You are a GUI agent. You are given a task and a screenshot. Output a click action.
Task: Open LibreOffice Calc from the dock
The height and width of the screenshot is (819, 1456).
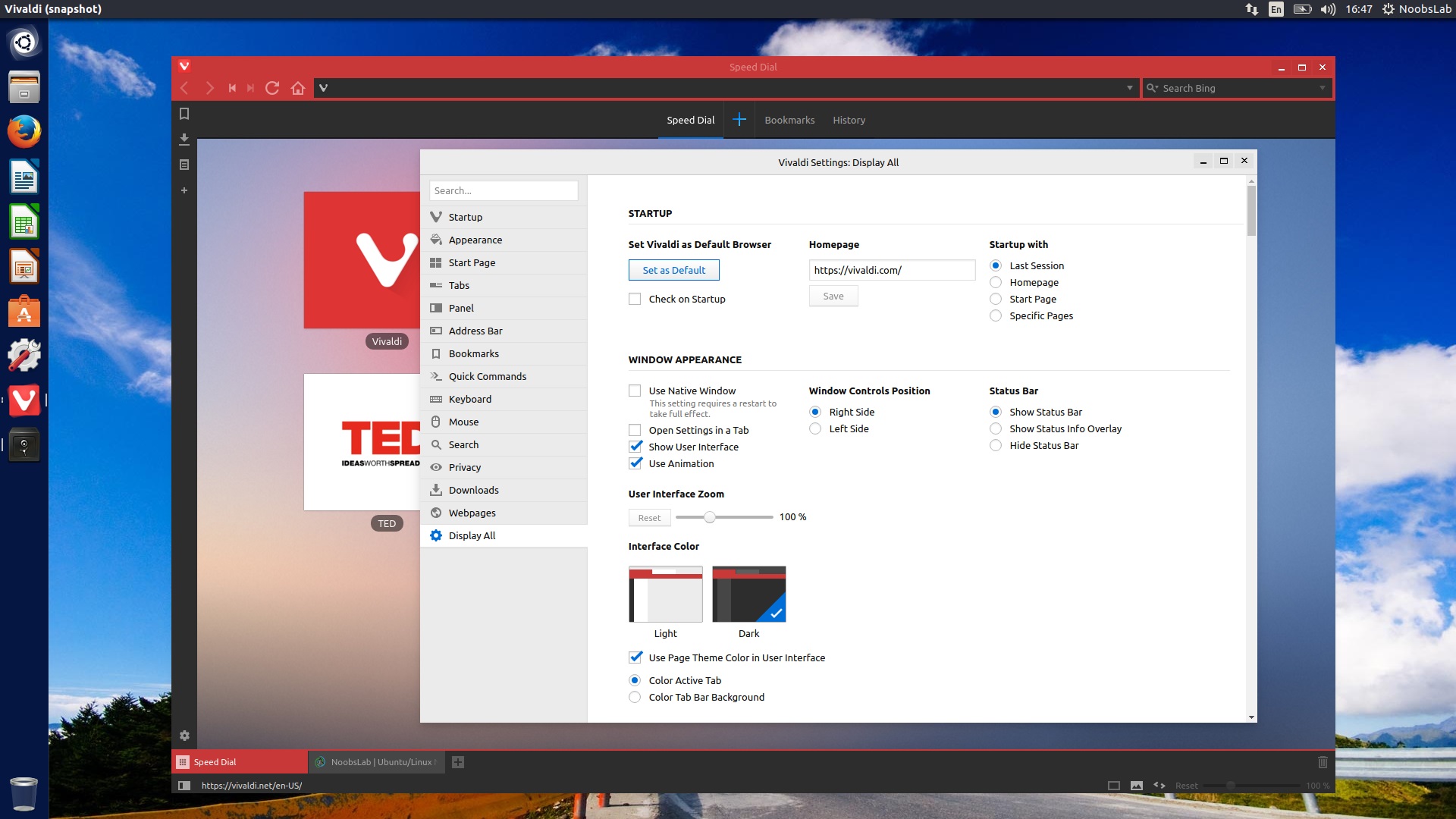[x=24, y=222]
